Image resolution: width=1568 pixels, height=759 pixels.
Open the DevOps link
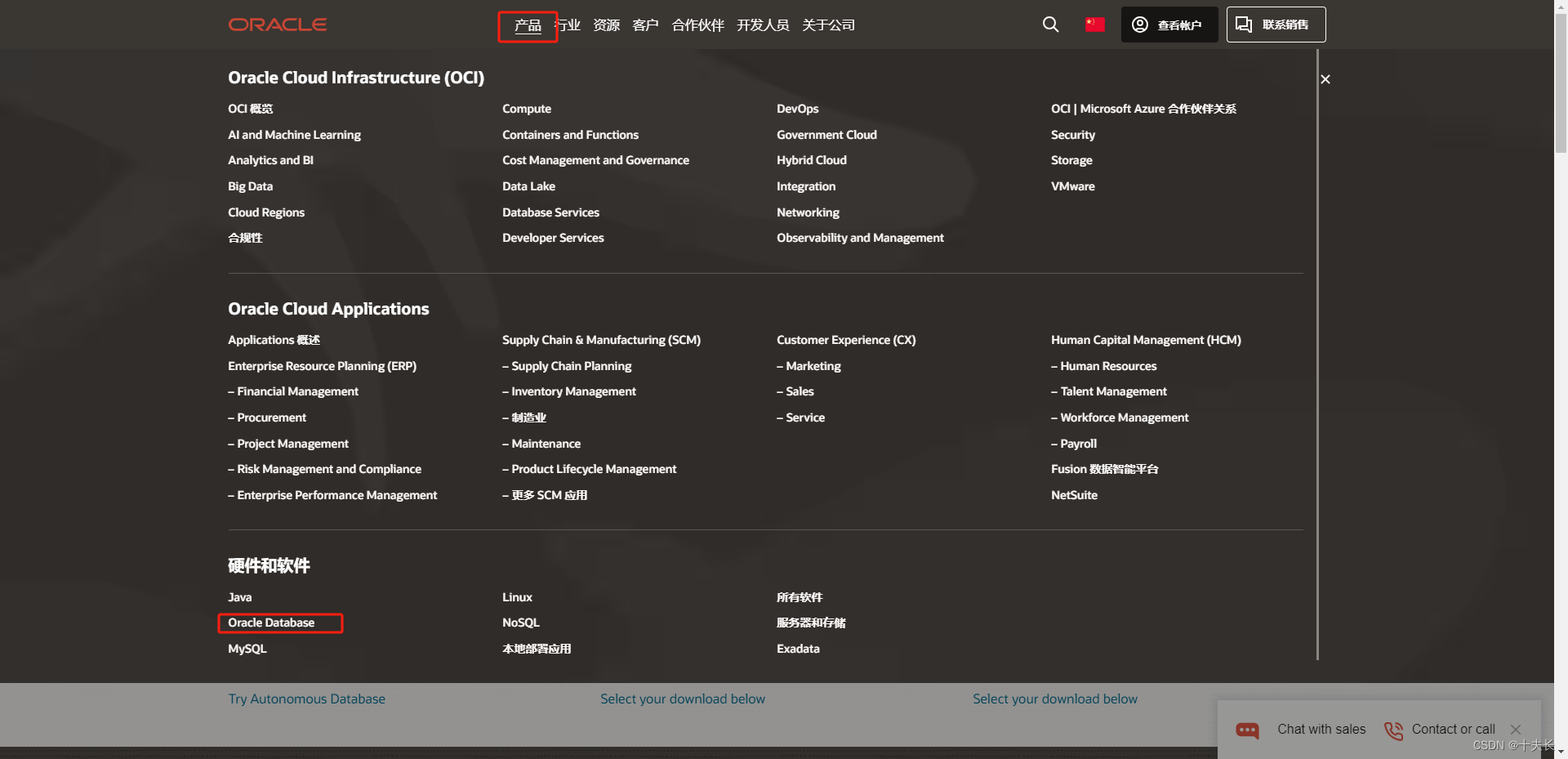pyautogui.click(x=797, y=109)
